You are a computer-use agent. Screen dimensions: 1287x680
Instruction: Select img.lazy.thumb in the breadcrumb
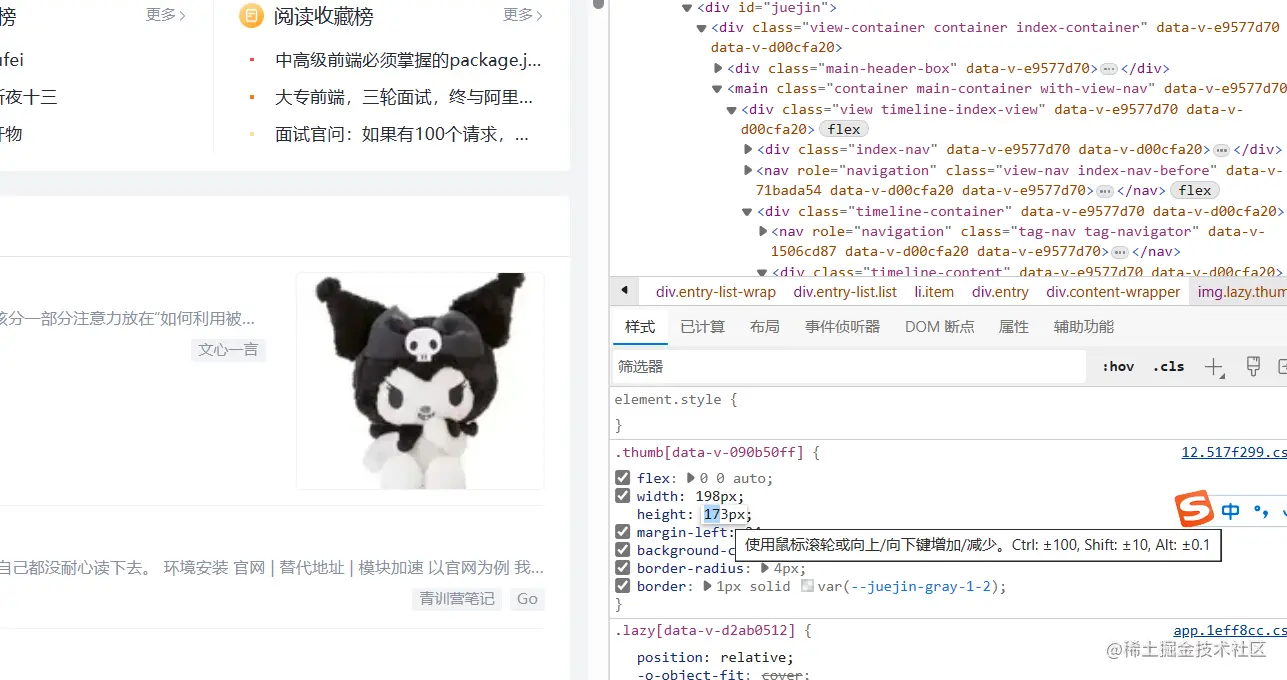pyautogui.click(x=1242, y=292)
